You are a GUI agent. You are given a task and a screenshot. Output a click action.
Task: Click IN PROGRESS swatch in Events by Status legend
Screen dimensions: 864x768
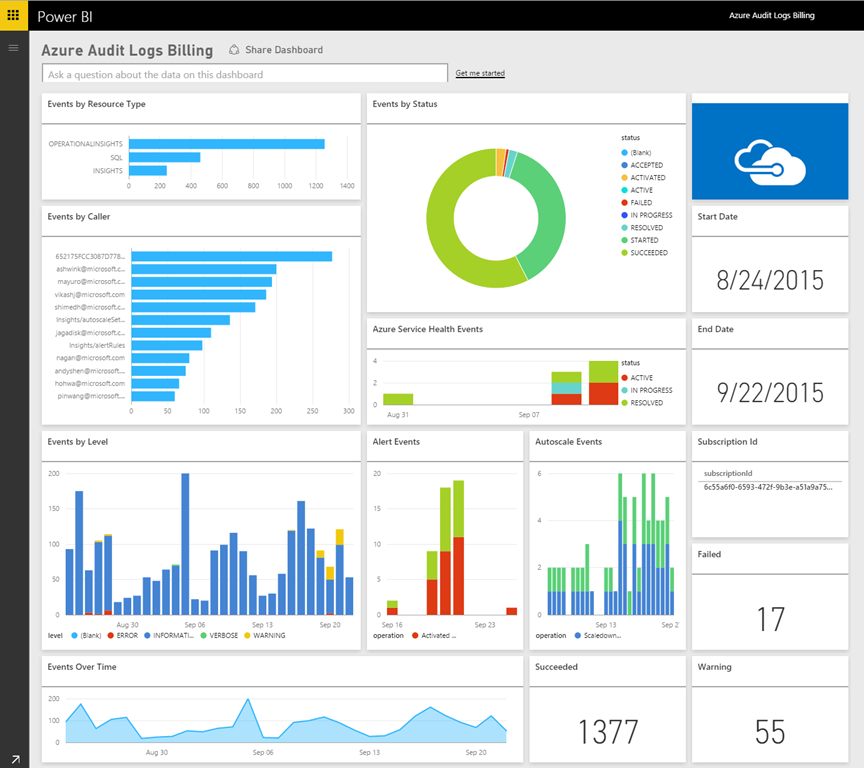coord(624,215)
